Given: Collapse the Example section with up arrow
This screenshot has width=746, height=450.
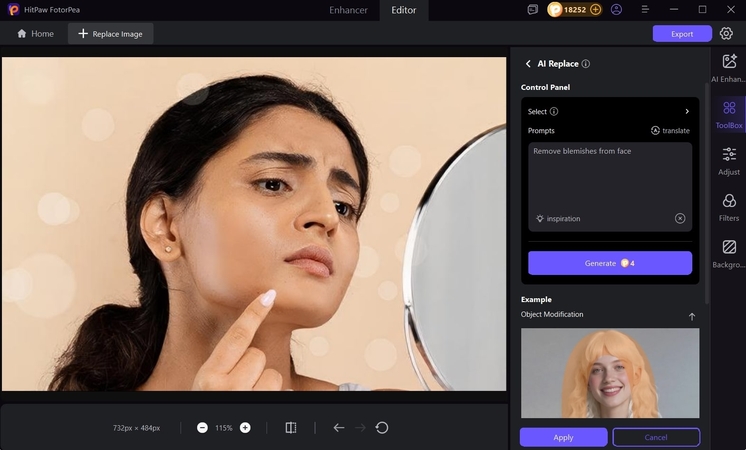Looking at the screenshot, I should point(691,317).
